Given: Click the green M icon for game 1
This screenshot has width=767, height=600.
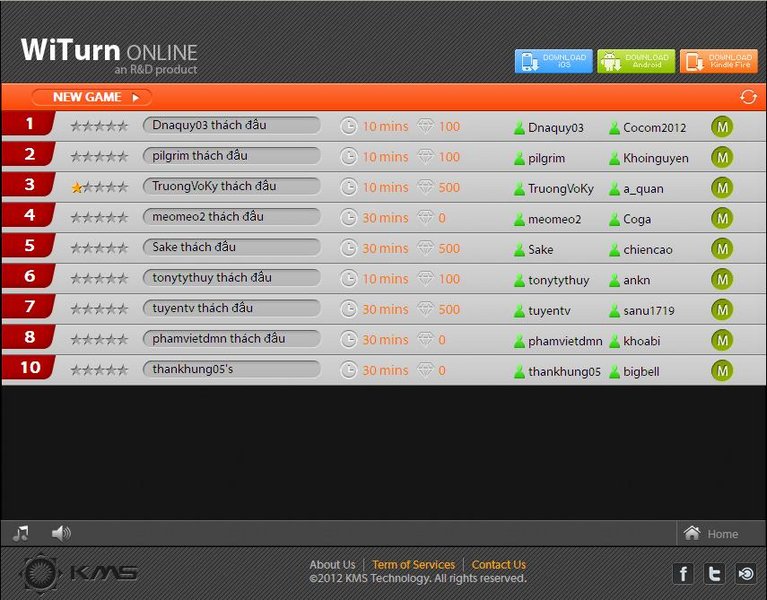Looking at the screenshot, I should tap(722, 127).
